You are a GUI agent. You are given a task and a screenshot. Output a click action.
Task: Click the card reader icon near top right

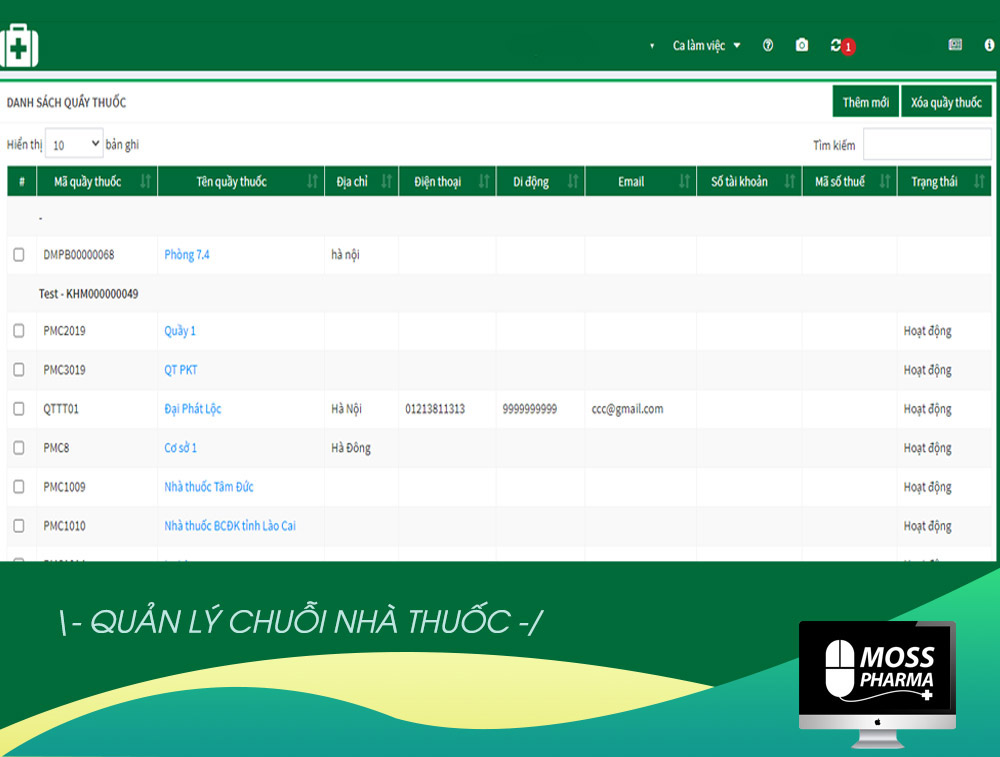(955, 44)
